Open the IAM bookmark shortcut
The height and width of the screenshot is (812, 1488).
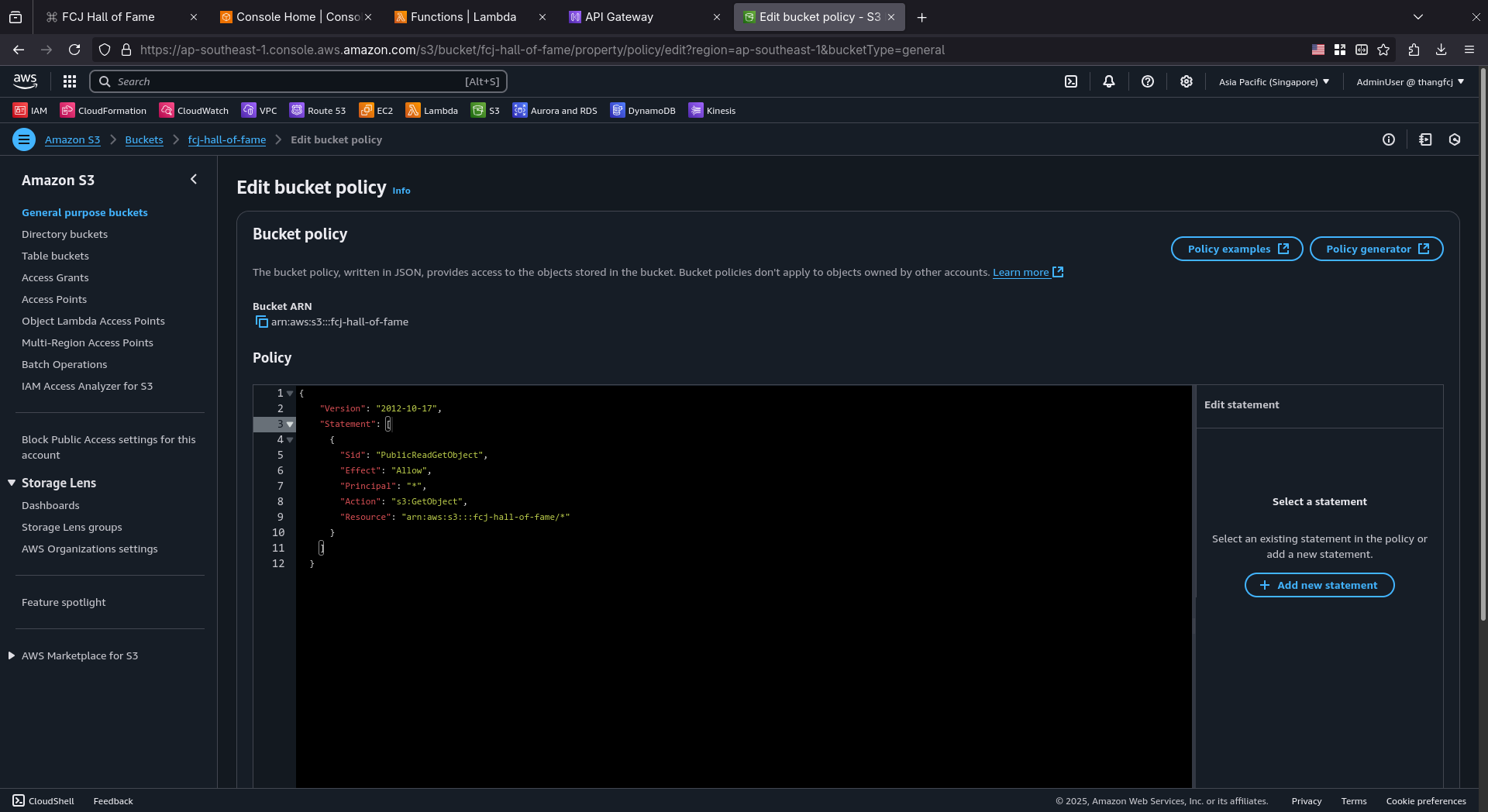30,111
